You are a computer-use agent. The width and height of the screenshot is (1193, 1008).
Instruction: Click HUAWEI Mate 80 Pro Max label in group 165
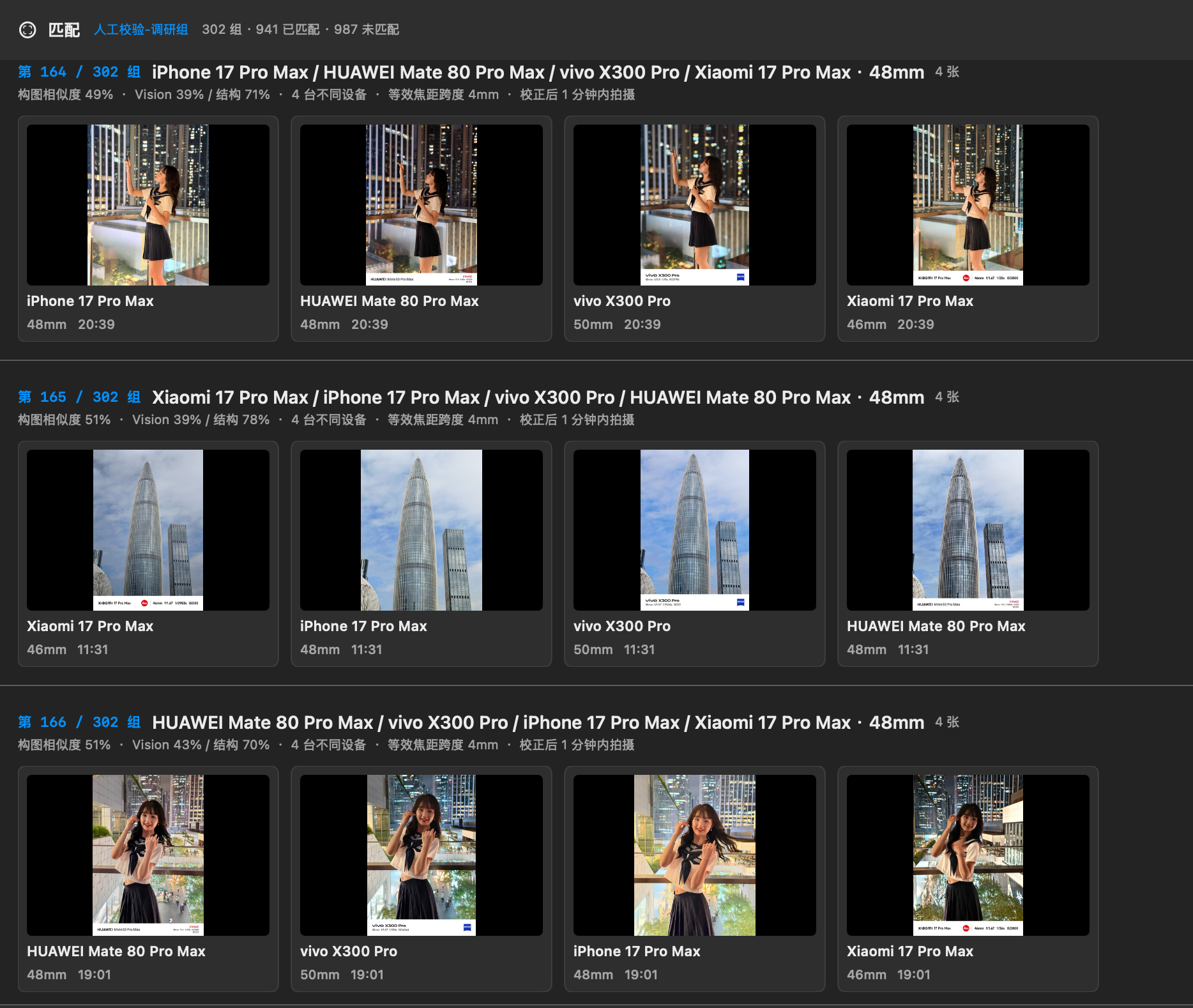(x=936, y=626)
